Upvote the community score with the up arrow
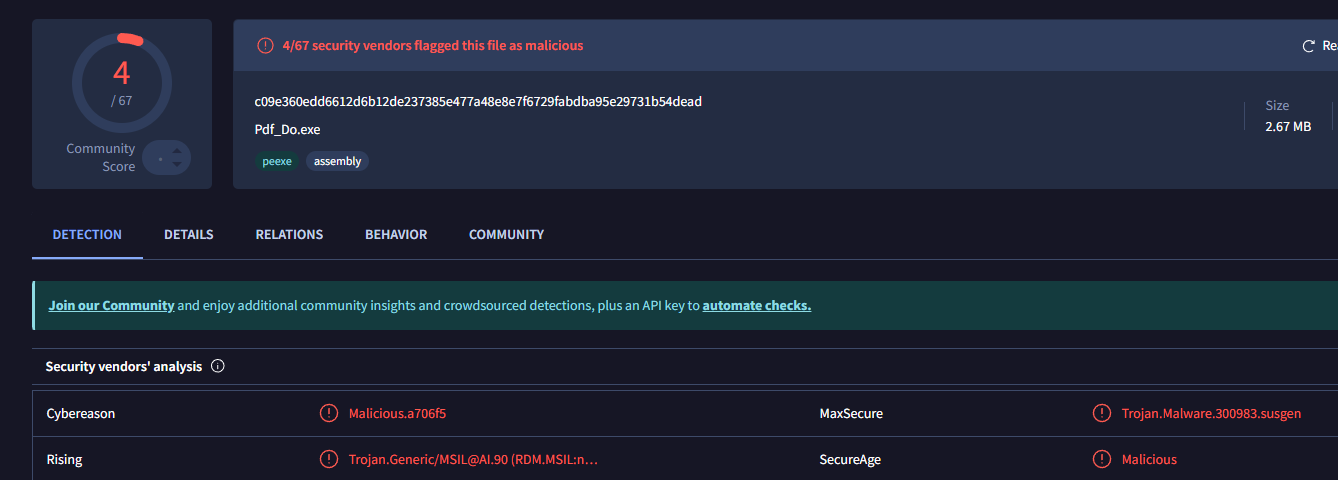 pos(177,151)
